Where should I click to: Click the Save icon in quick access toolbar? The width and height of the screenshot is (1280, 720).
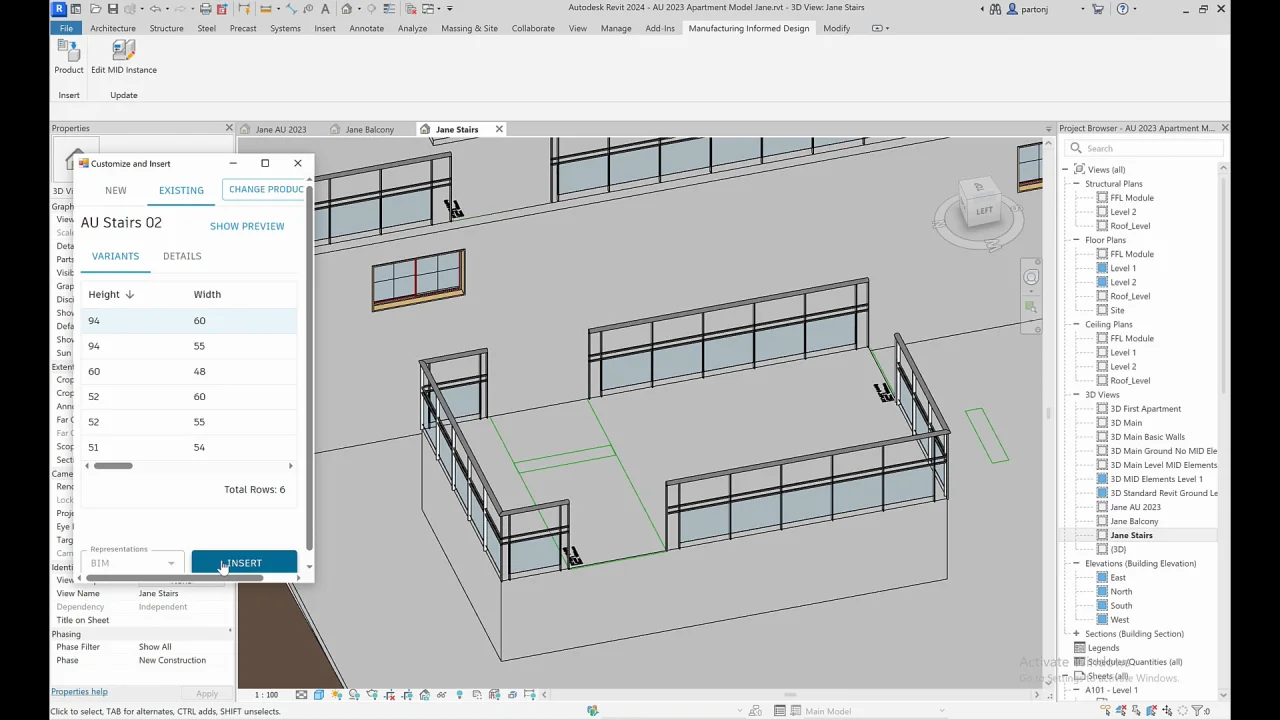pos(111,9)
